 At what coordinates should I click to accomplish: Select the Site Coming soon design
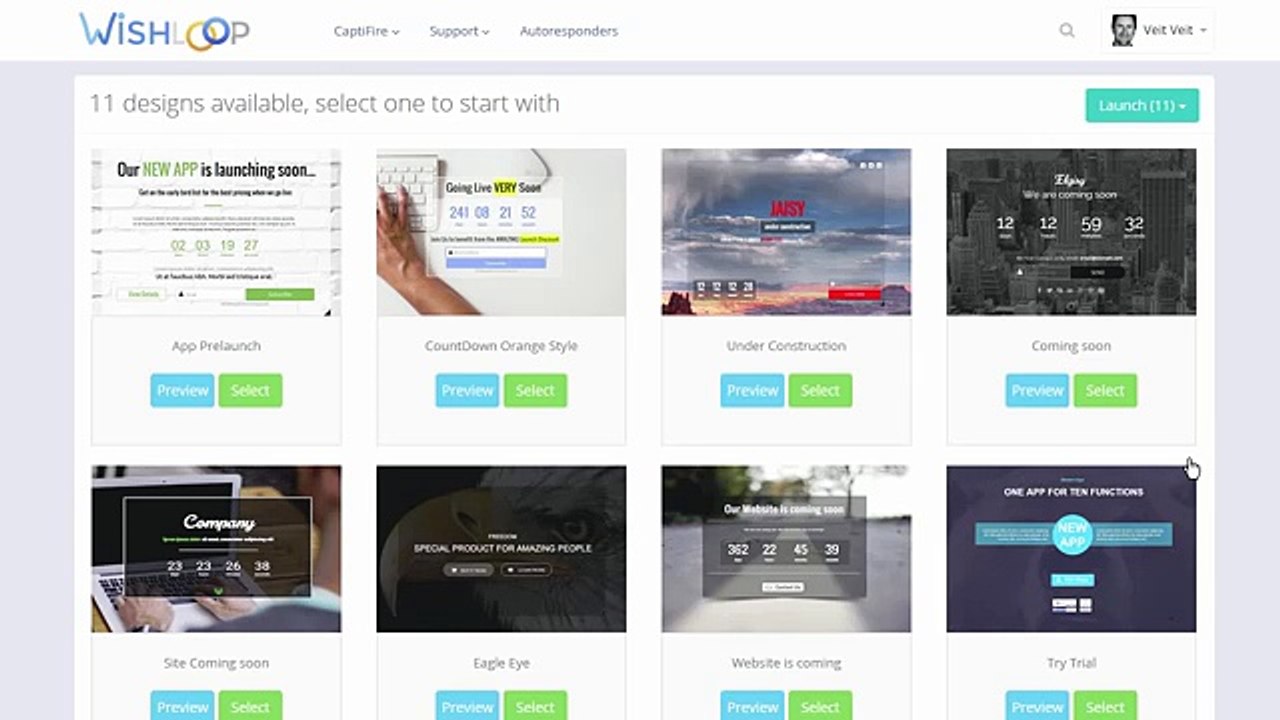point(250,706)
